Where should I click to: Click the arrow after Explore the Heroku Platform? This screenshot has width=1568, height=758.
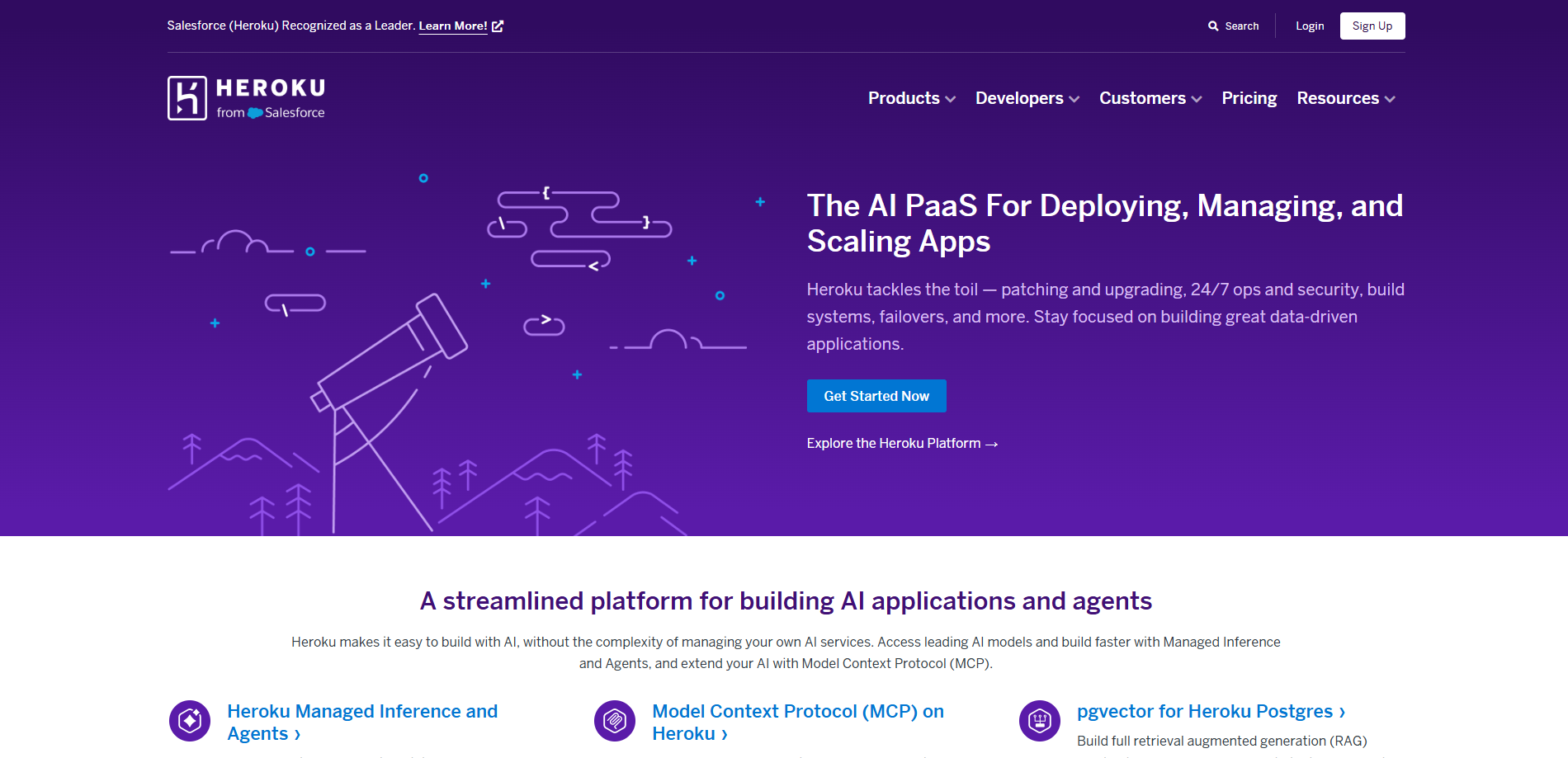pos(990,444)
